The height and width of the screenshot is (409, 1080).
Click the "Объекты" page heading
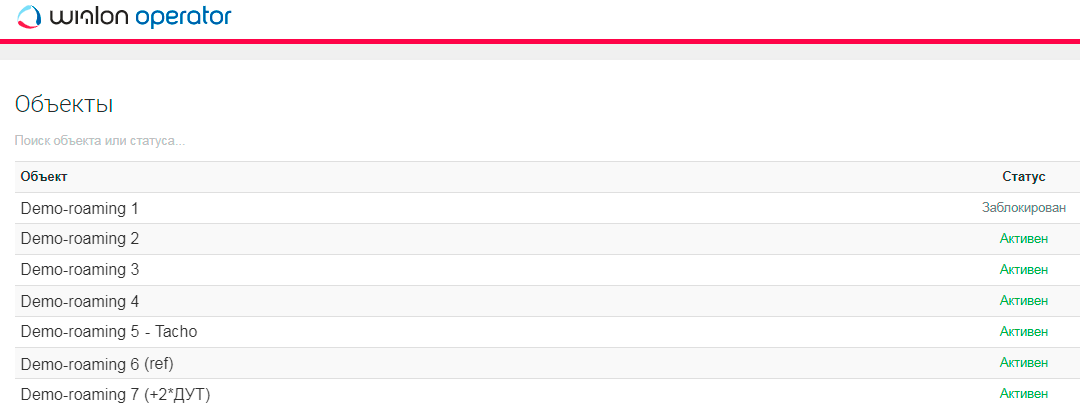(x=64, y=104)
